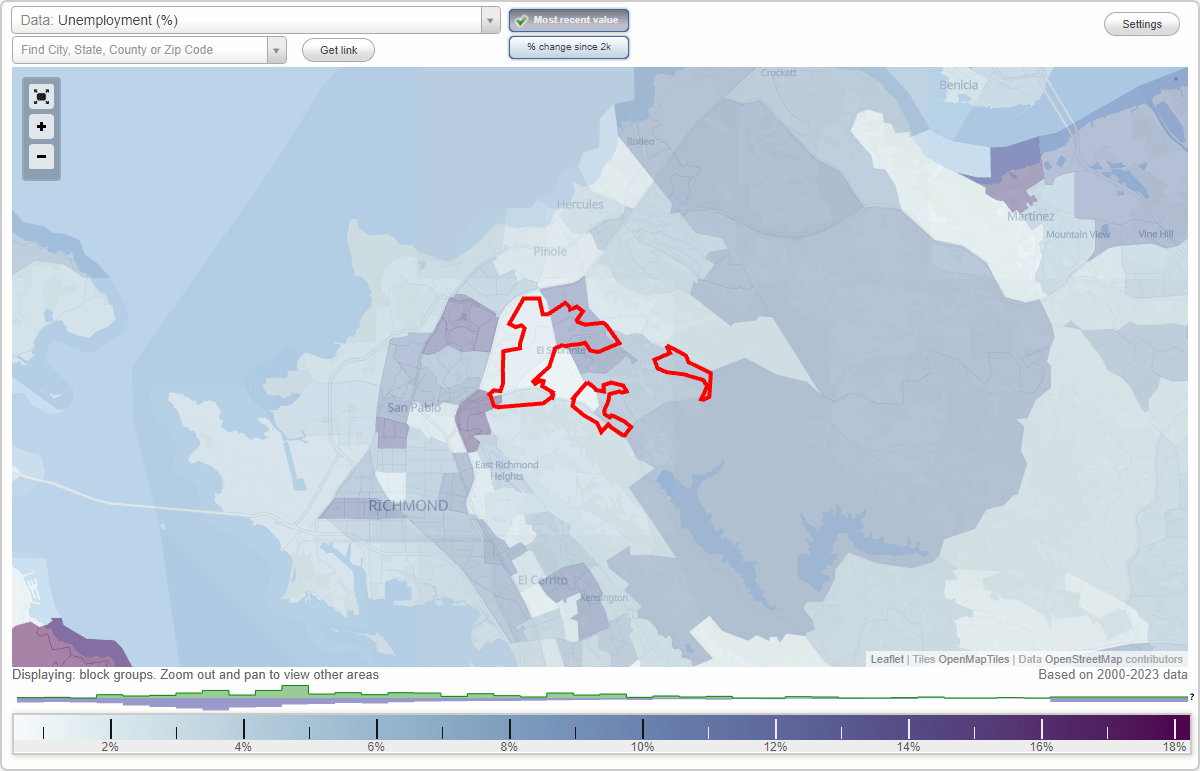The width and height of the screenshot is (1200, 771).
Task: Click the Get link button
Action: (338, 50)
